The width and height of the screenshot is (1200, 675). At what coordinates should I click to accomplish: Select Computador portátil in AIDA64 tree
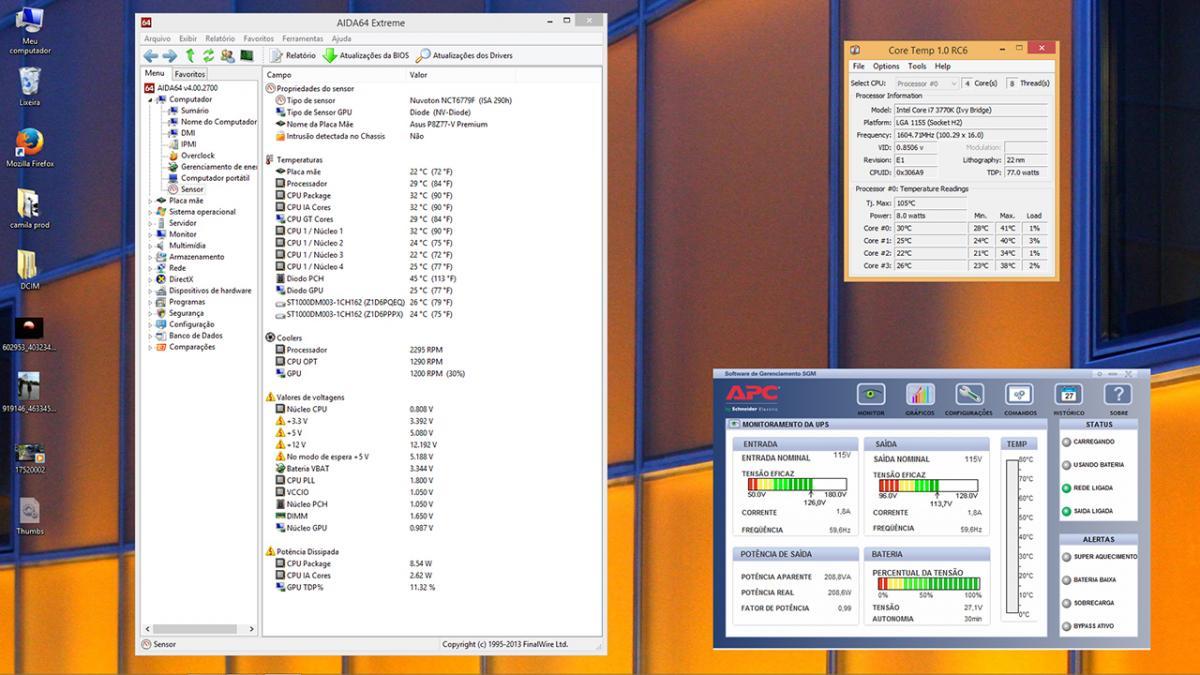[x=215, y=178]
